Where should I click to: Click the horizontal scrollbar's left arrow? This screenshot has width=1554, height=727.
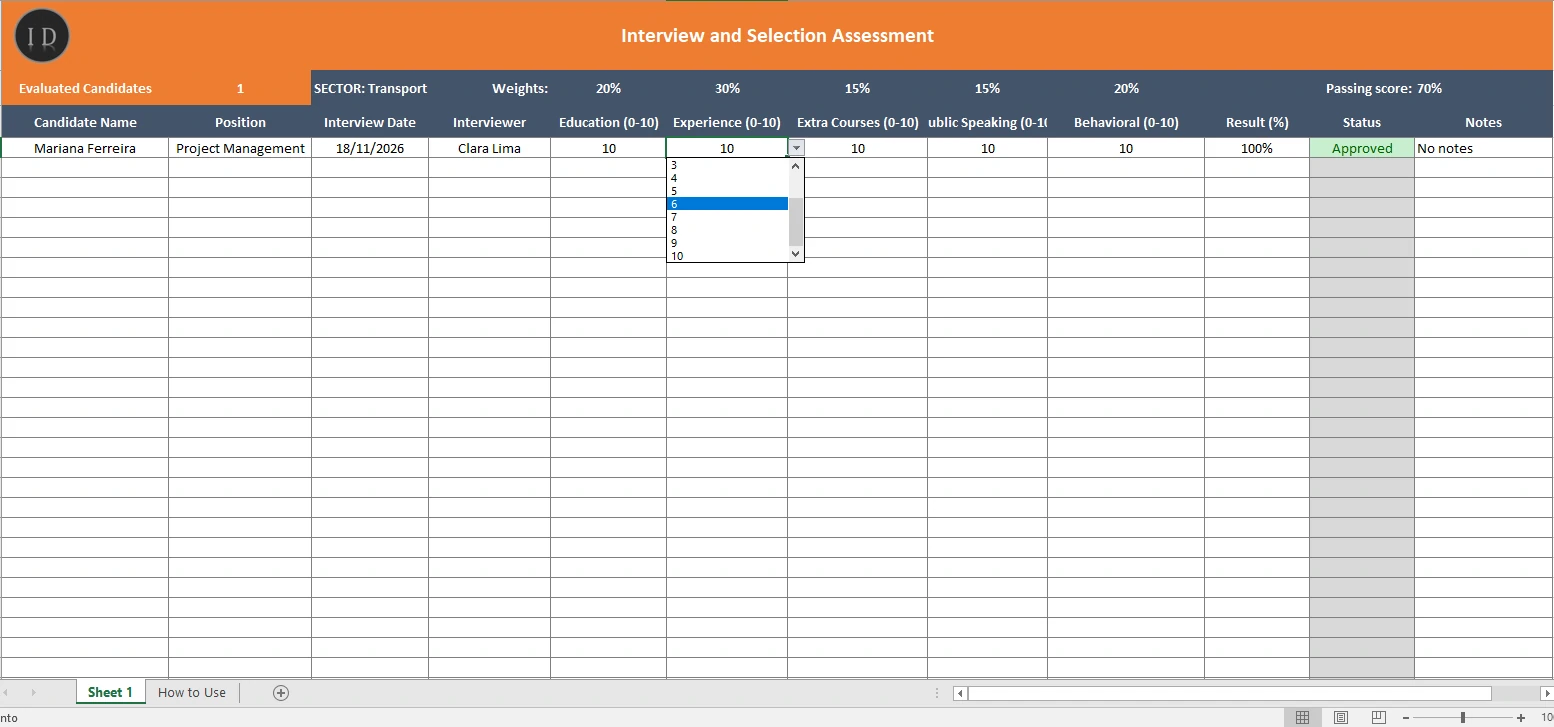click(x=960, y=693)
